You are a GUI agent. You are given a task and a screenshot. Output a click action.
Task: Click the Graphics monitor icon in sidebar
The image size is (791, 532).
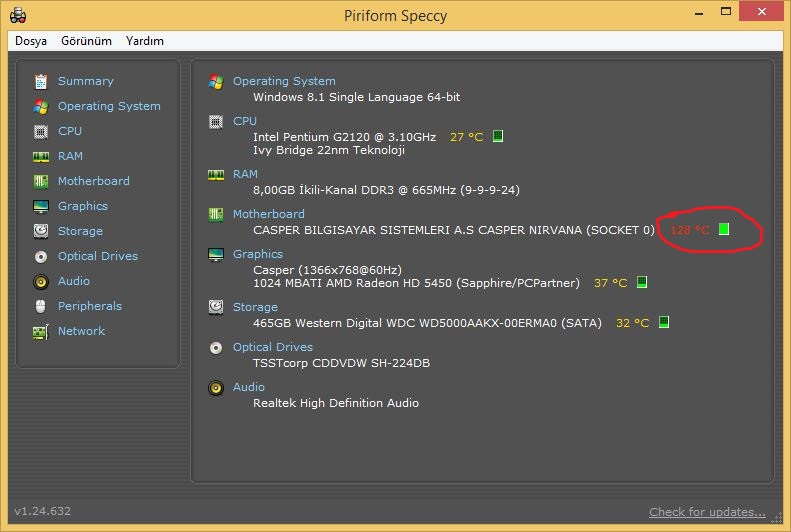coord(40,206)
